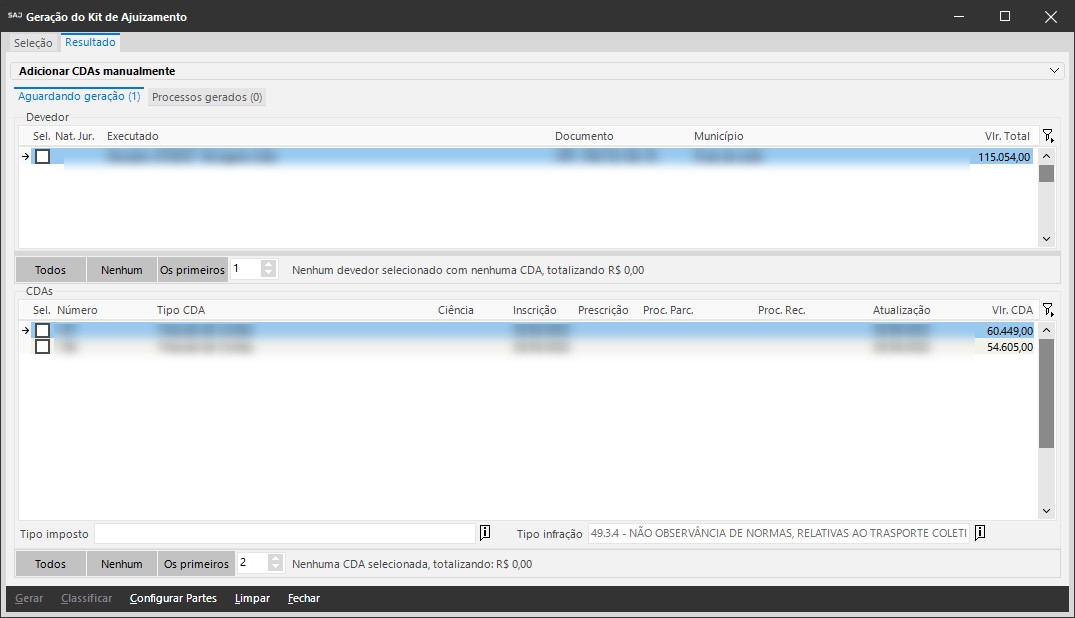
Task: Select the CDA checkbox valued 60.449,00
Action: [42, 330]
